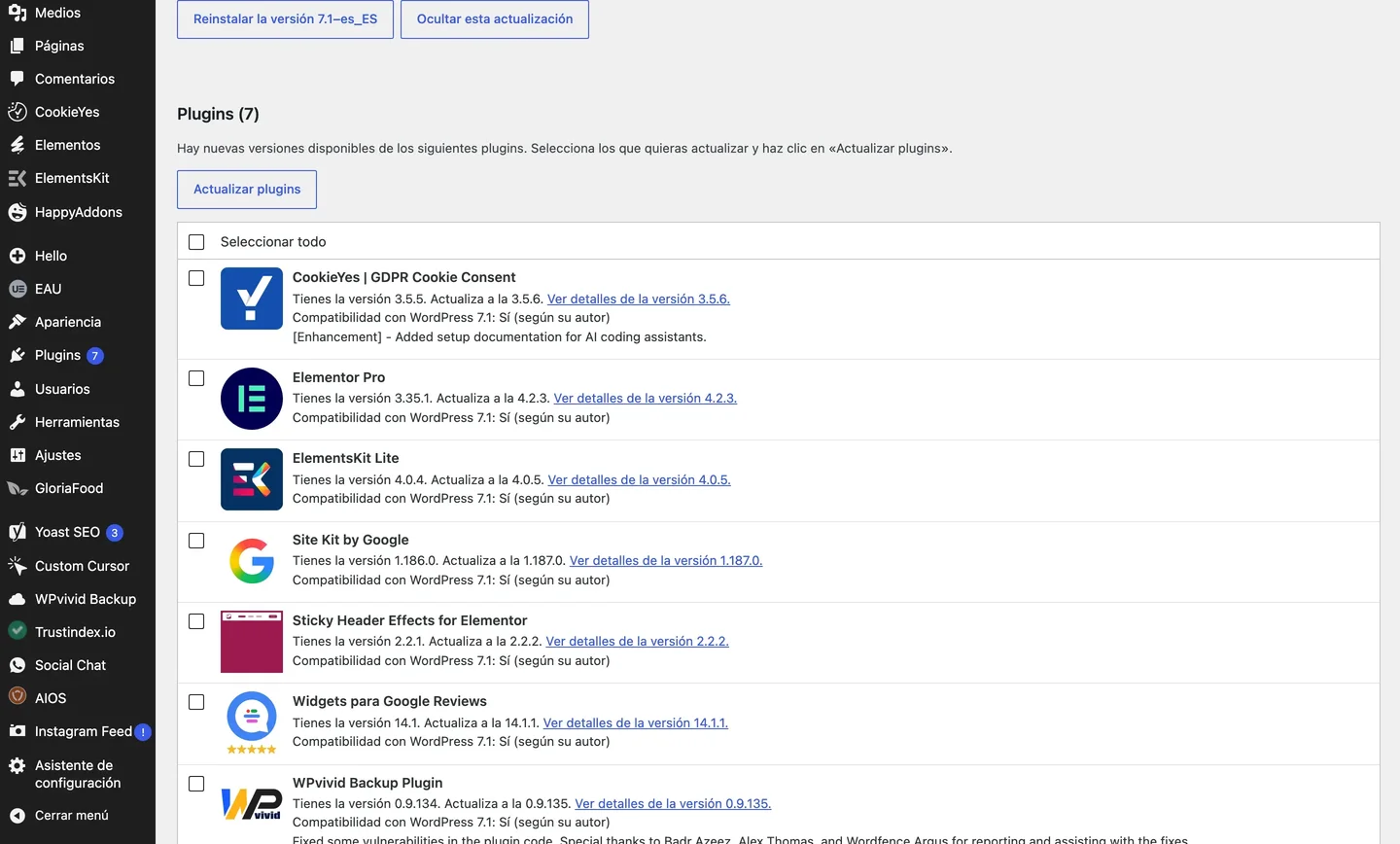The width and height of the screenshot is (1400, 844).
Task: Click the Herramientas wrench icon
Action: [x=17, y=422]
